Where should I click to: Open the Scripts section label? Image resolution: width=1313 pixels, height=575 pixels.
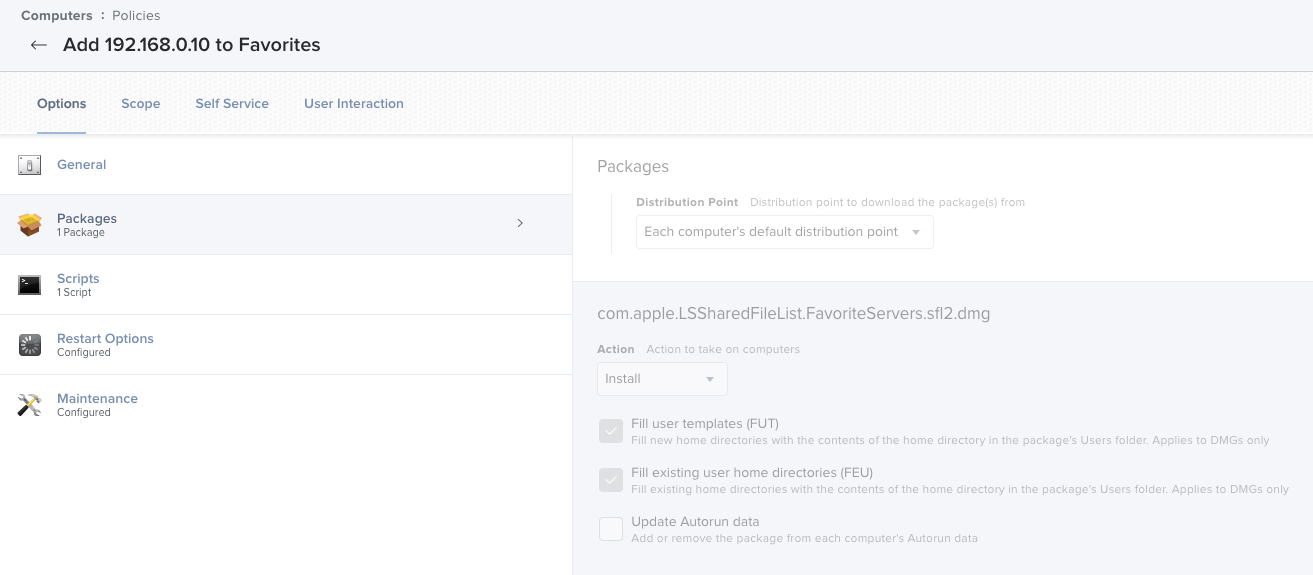coord(78,279)
